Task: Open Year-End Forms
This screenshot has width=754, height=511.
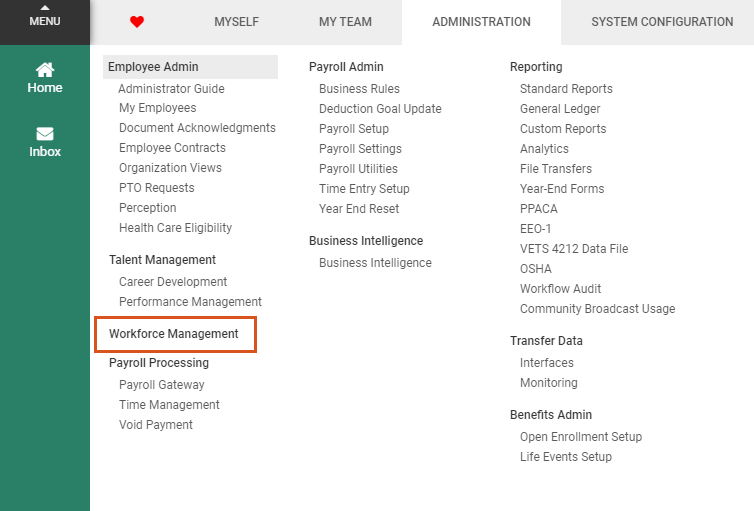Action: (x=562, y=188)
